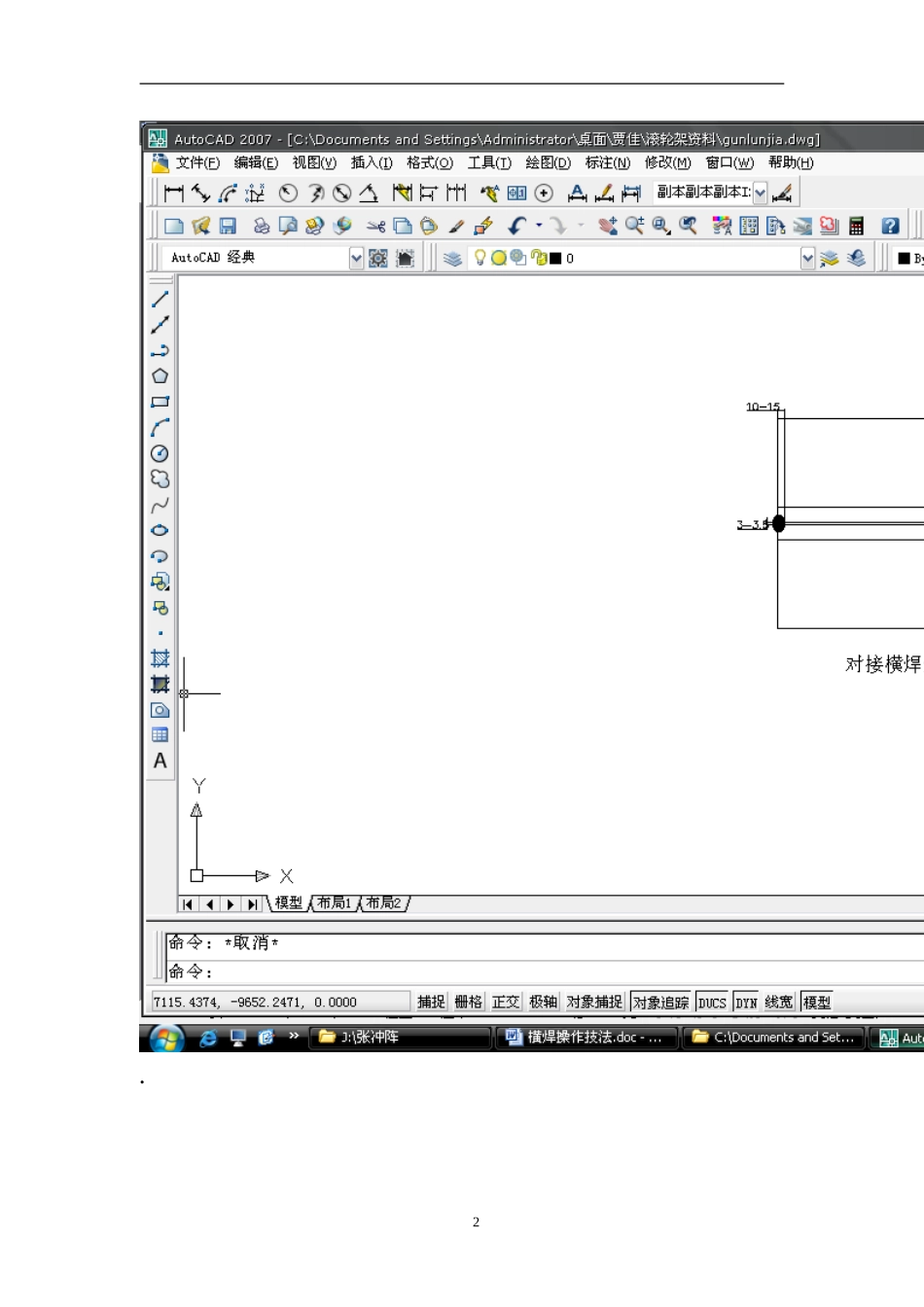Open the 文件(F) menu

click(197, 162)
